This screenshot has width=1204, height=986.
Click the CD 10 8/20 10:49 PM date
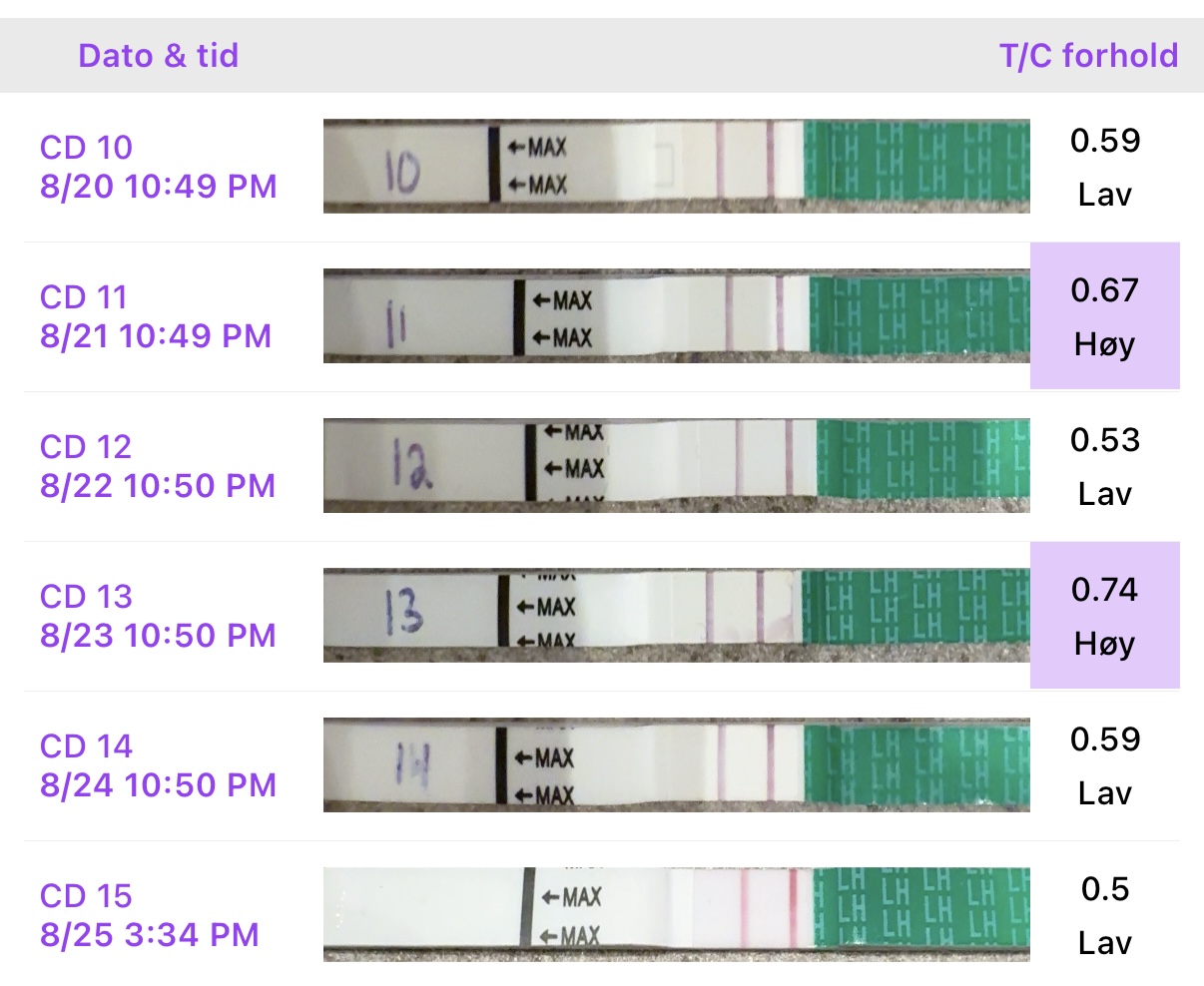click(x=158, y=167)
